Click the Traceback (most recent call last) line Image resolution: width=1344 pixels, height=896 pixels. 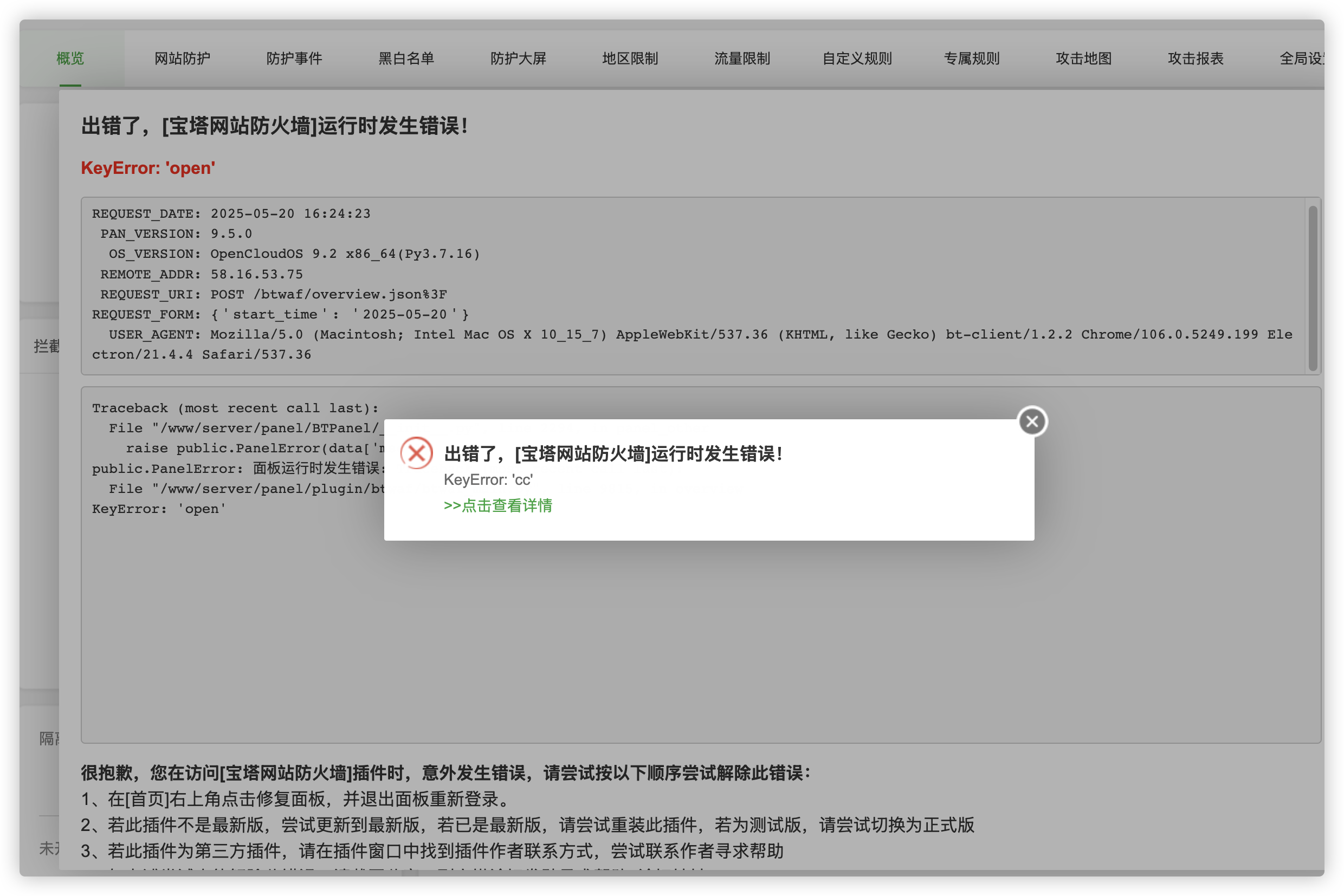coord(236,408)
